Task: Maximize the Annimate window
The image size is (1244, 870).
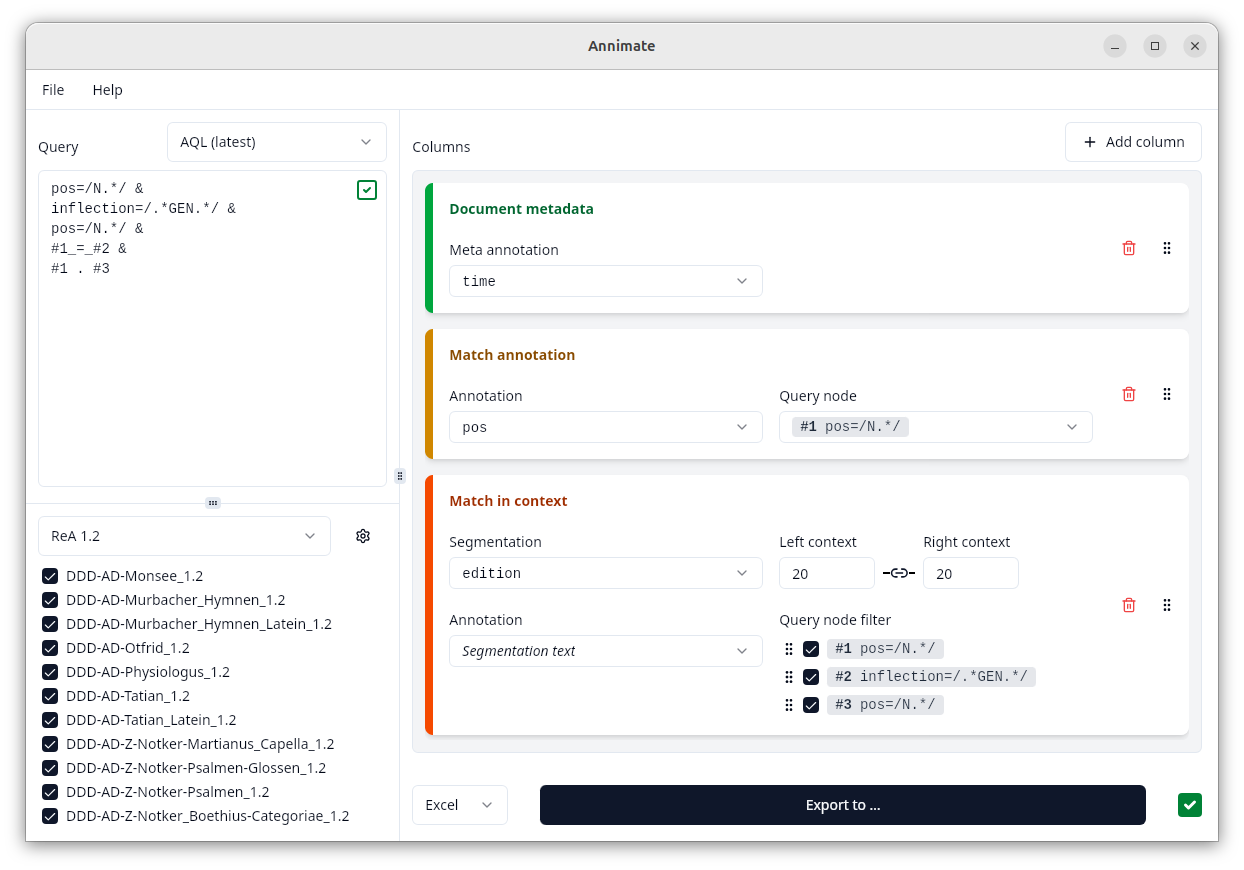Action: click(1155, 46)
